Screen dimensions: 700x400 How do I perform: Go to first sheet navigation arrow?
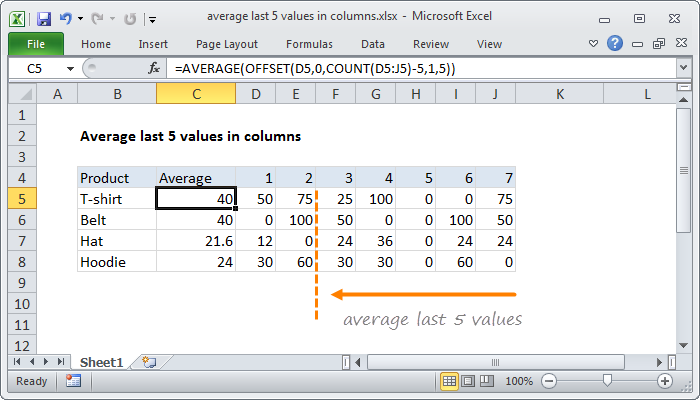(17, 362)
